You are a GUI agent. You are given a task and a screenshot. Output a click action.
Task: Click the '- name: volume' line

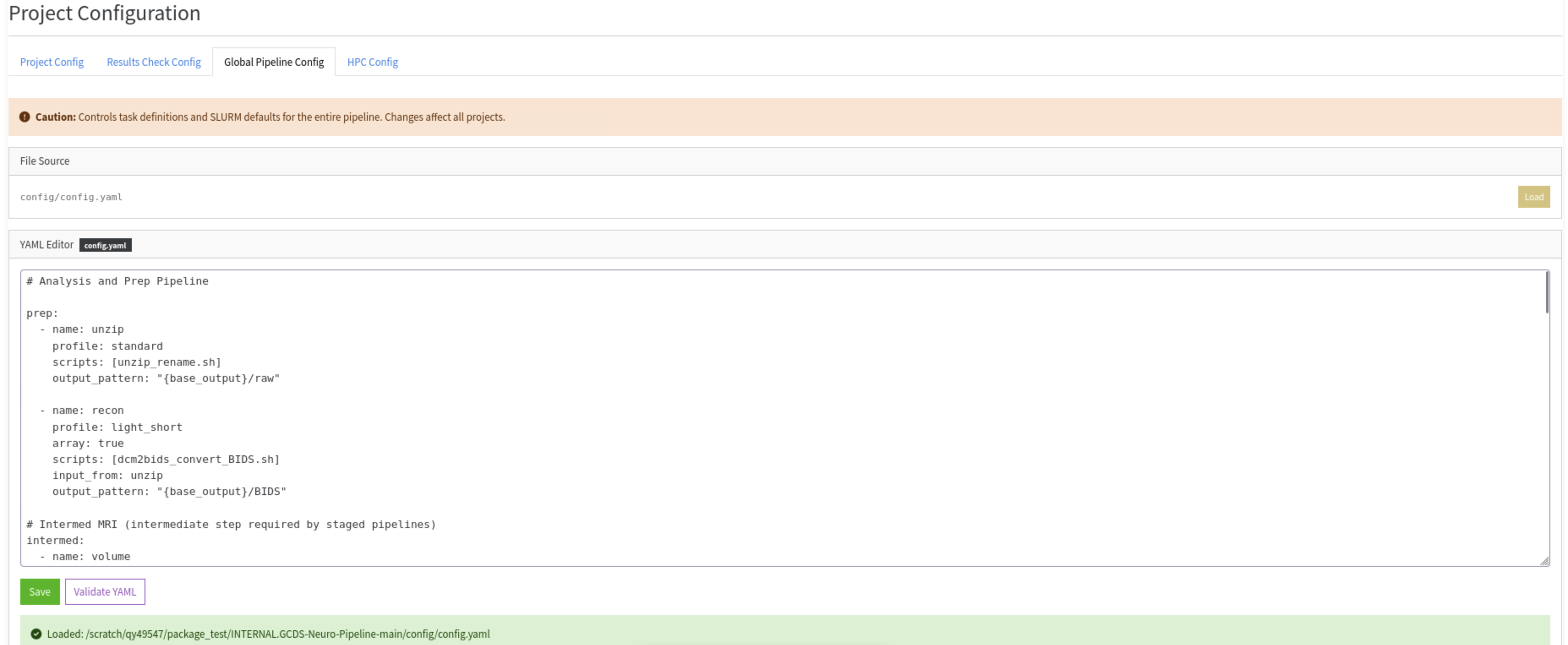tap(85, 556)
